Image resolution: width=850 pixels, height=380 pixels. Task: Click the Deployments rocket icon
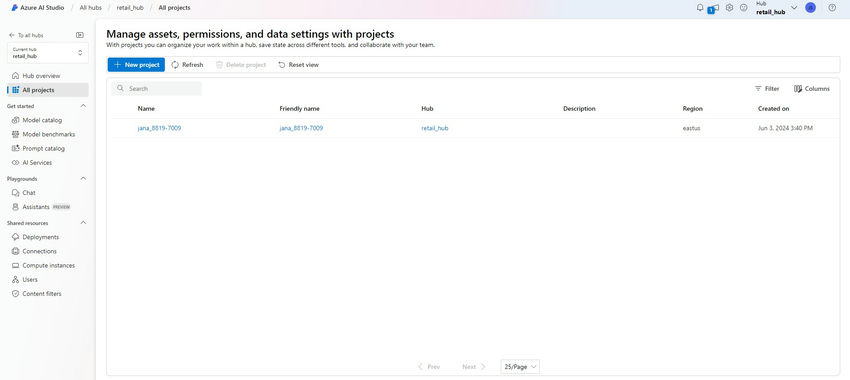pyautogui.click(x=15, y=237)
